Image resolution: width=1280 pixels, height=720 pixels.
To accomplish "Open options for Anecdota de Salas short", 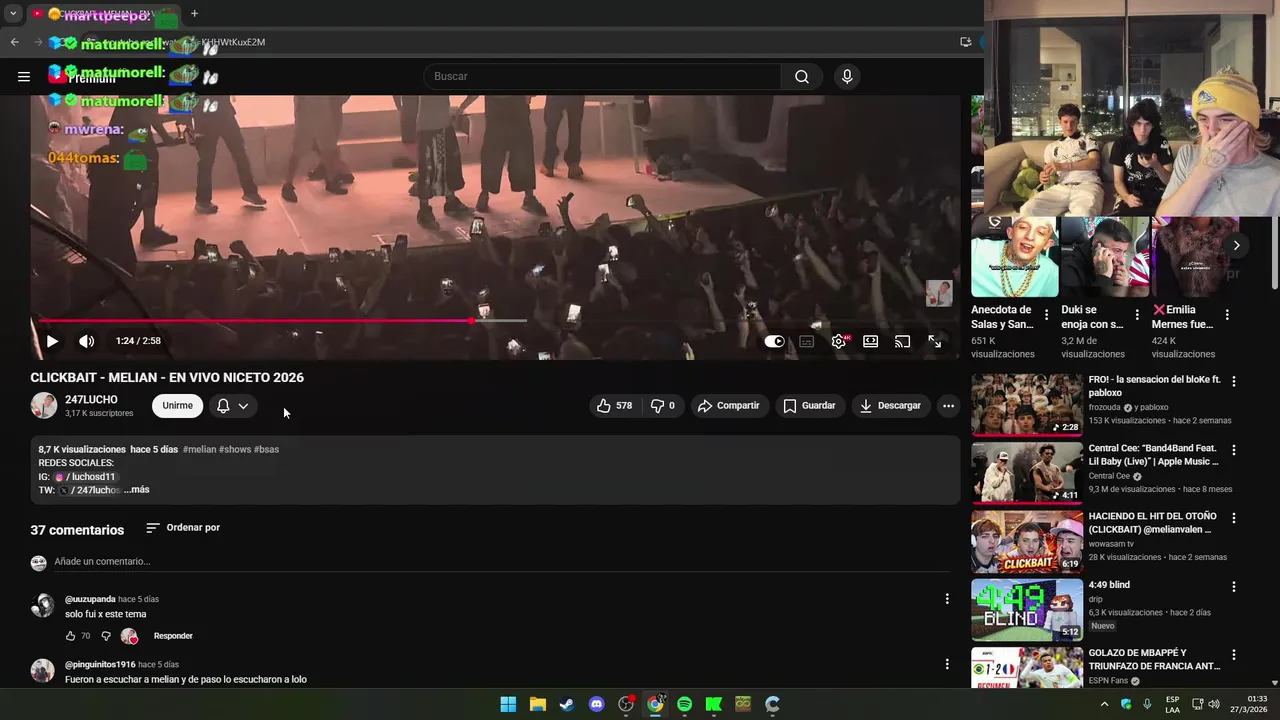I will 1047,314.
